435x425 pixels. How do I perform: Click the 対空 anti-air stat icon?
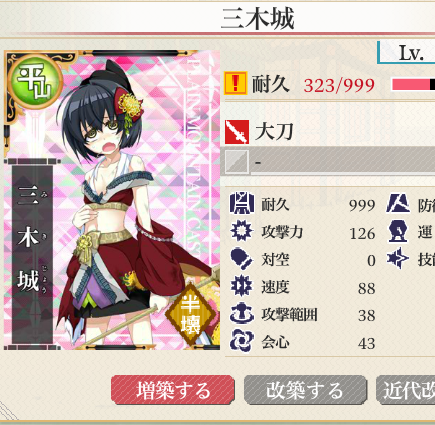(x=242, y=259)
